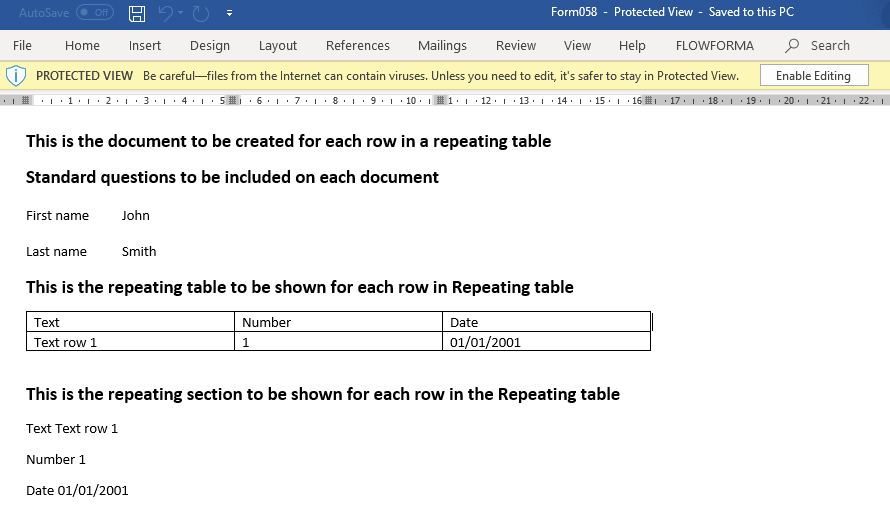Open the File tab
Screen dimensions: 890x508
(22, 45)
